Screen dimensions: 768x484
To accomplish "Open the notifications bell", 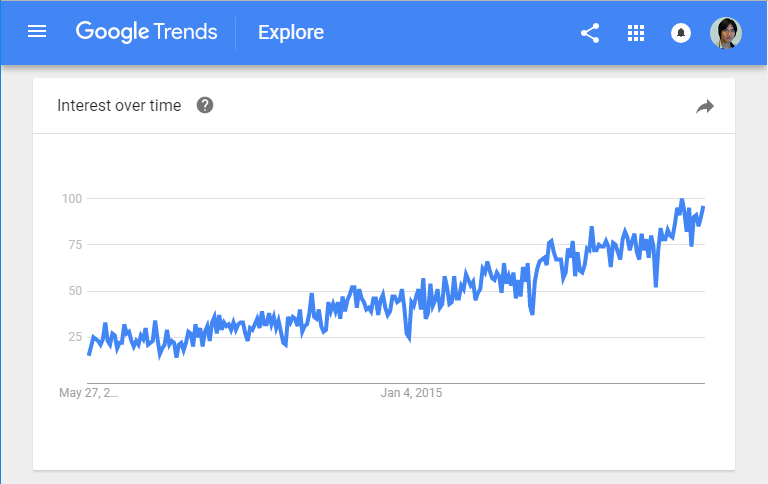I will point(681,33).
